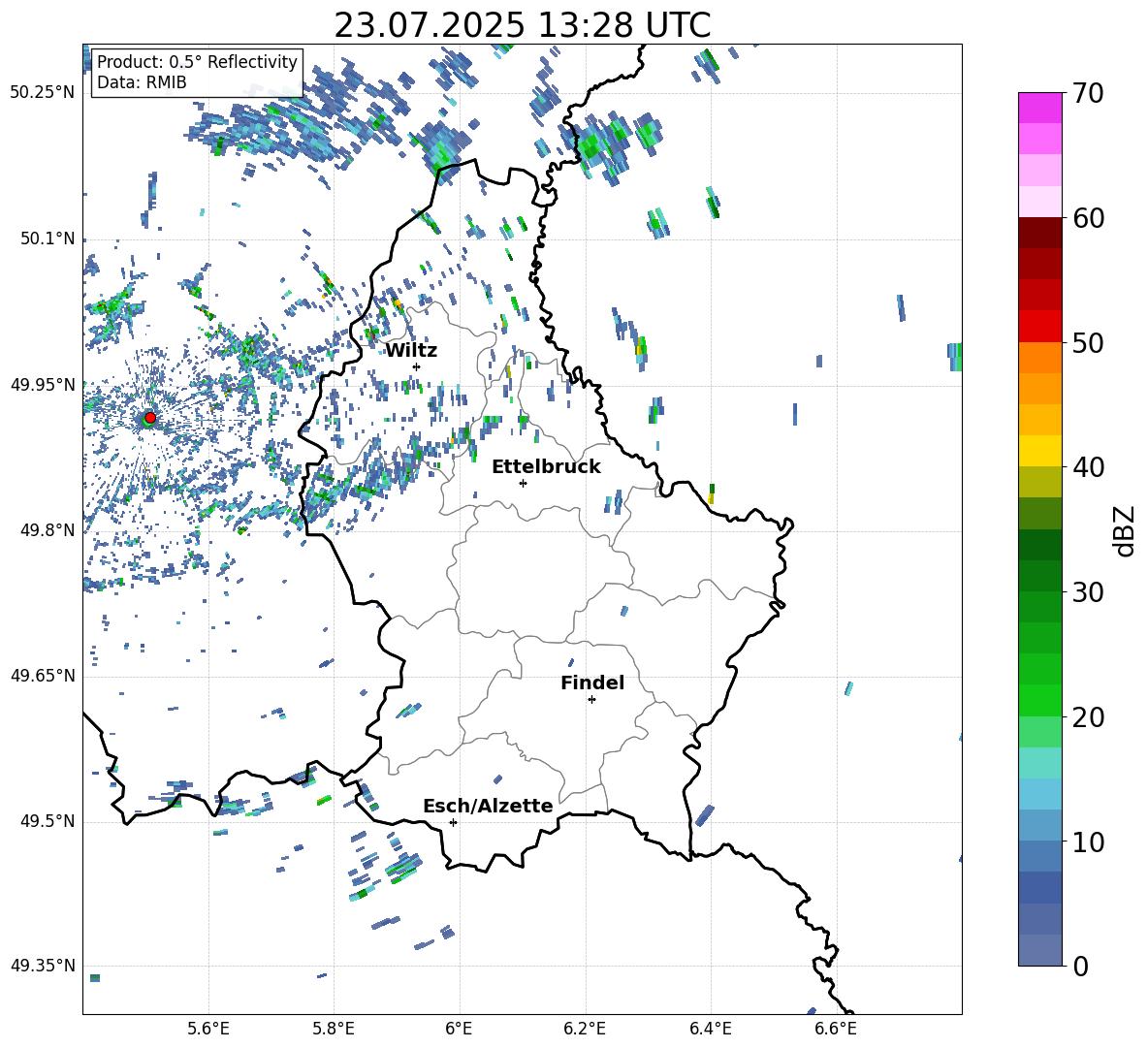
Task: Click the 5.8°E longitude label
Action: point(334,1029)
